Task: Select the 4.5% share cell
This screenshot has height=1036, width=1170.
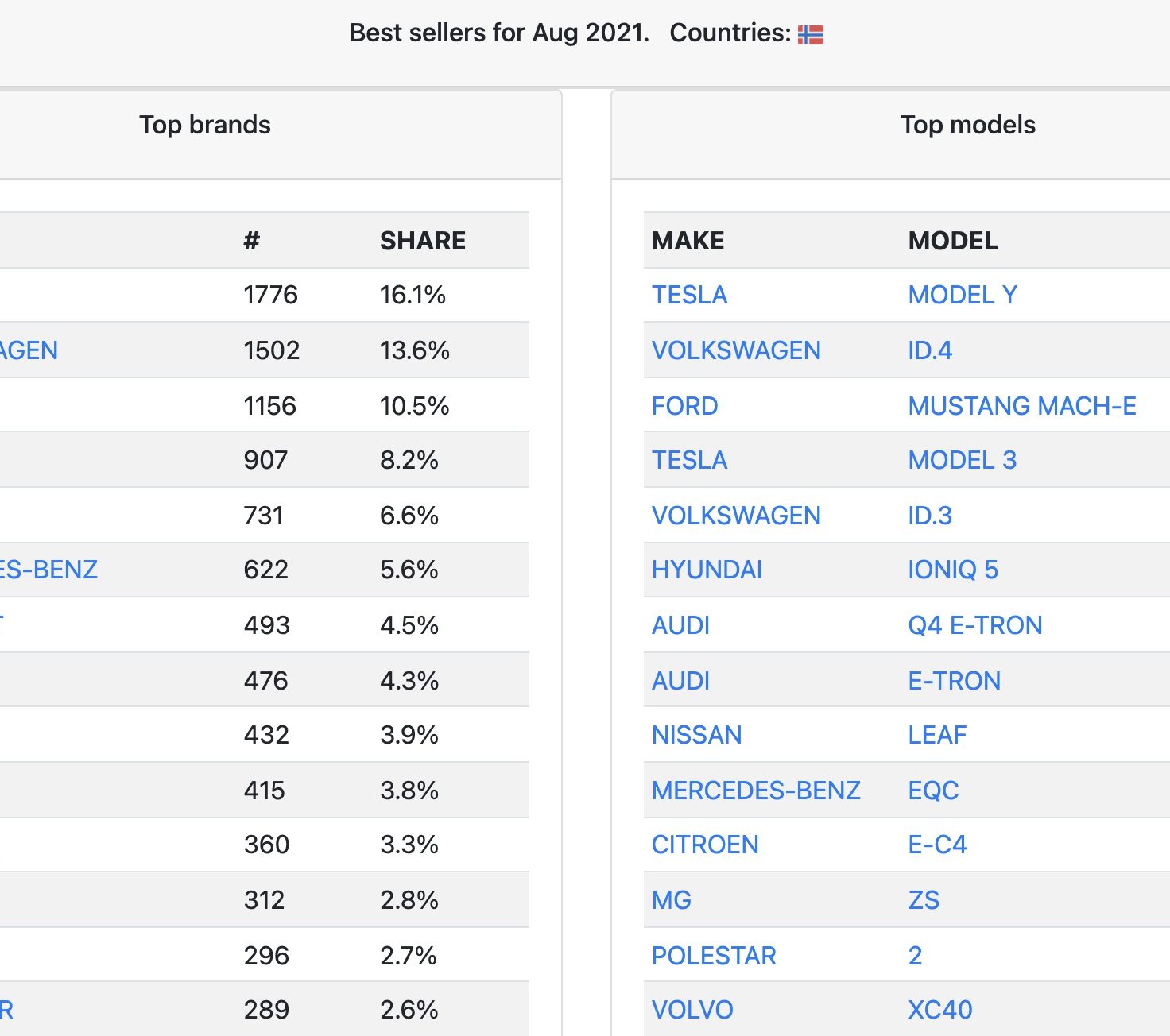Action: coord(409,625)
